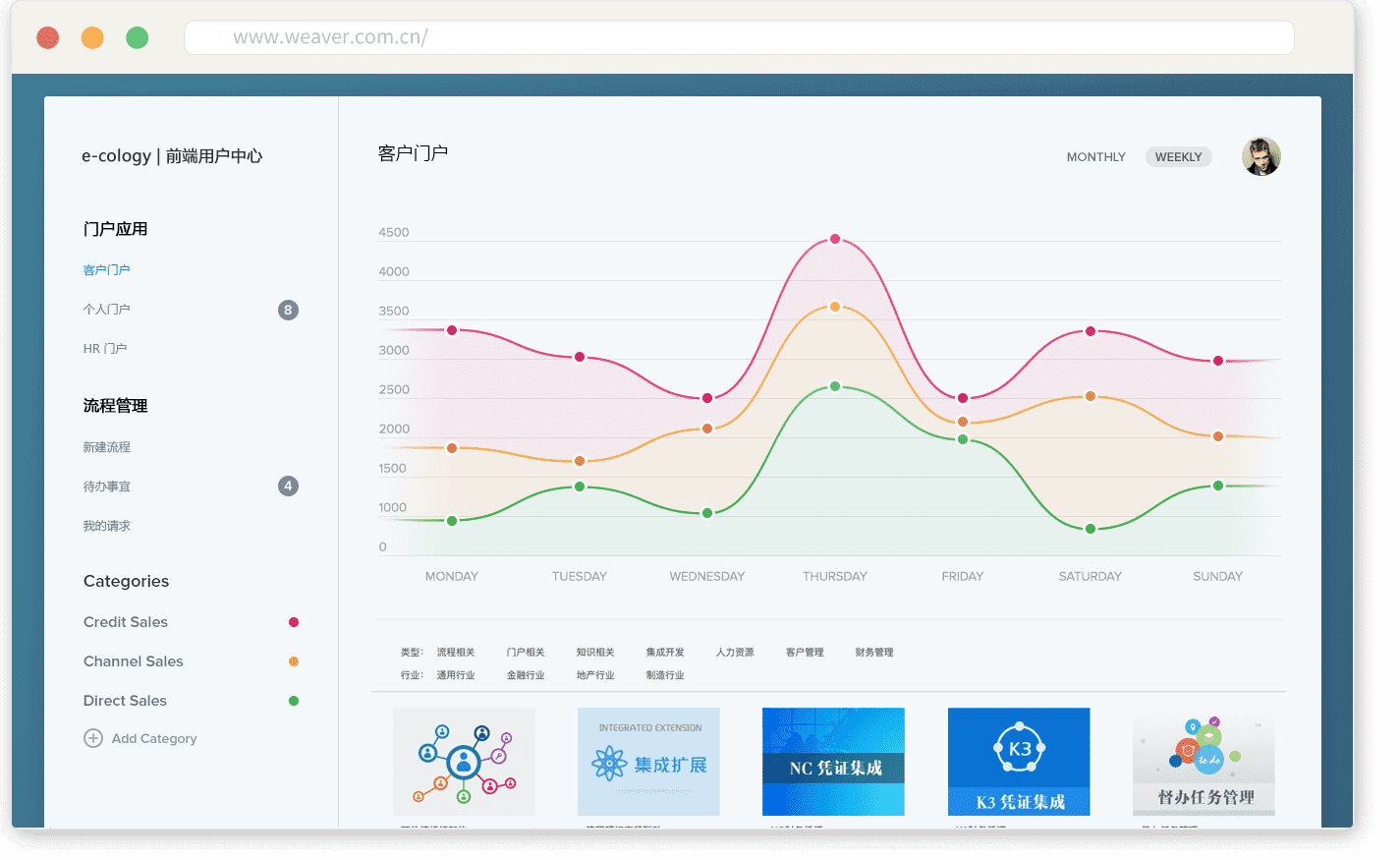This screenshot has width=1400, height=860.
Task: Click the badge 8 next to 个人门户
Action: [x=288, y=310]
